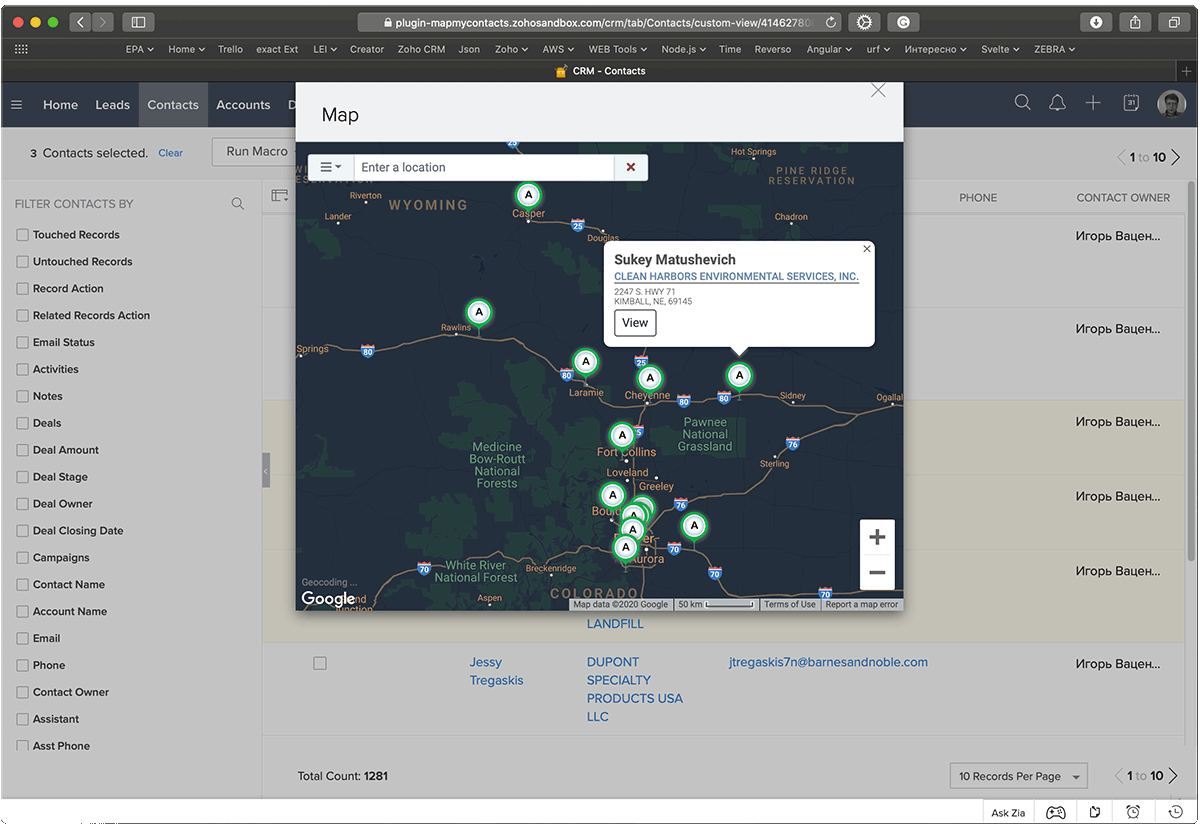Open the apps grid in bookmarks bar
The width and height of the screenshot is (1200, 830).
(x=22, y=49)
